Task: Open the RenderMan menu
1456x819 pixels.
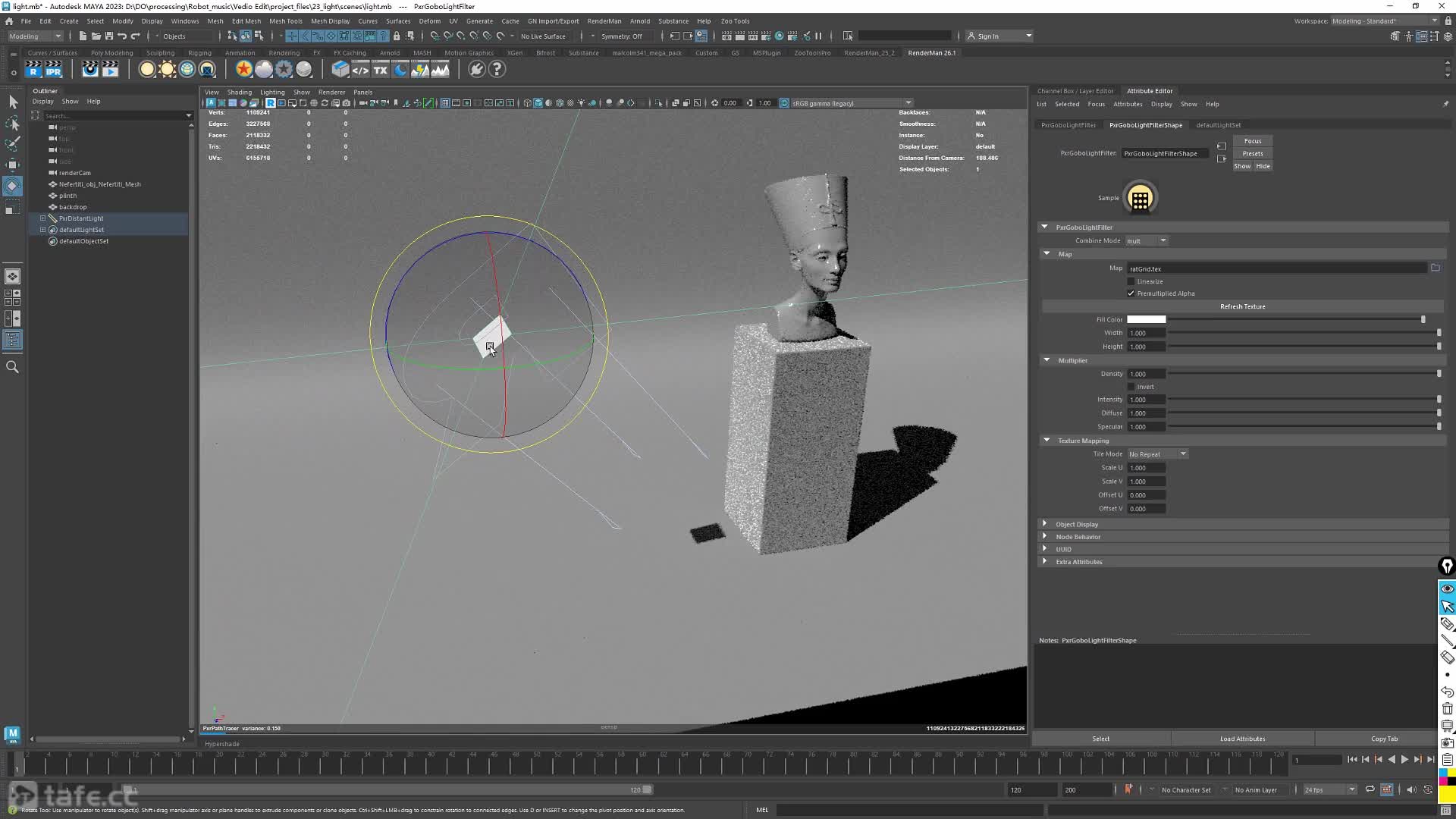Action: click(604, 21)
